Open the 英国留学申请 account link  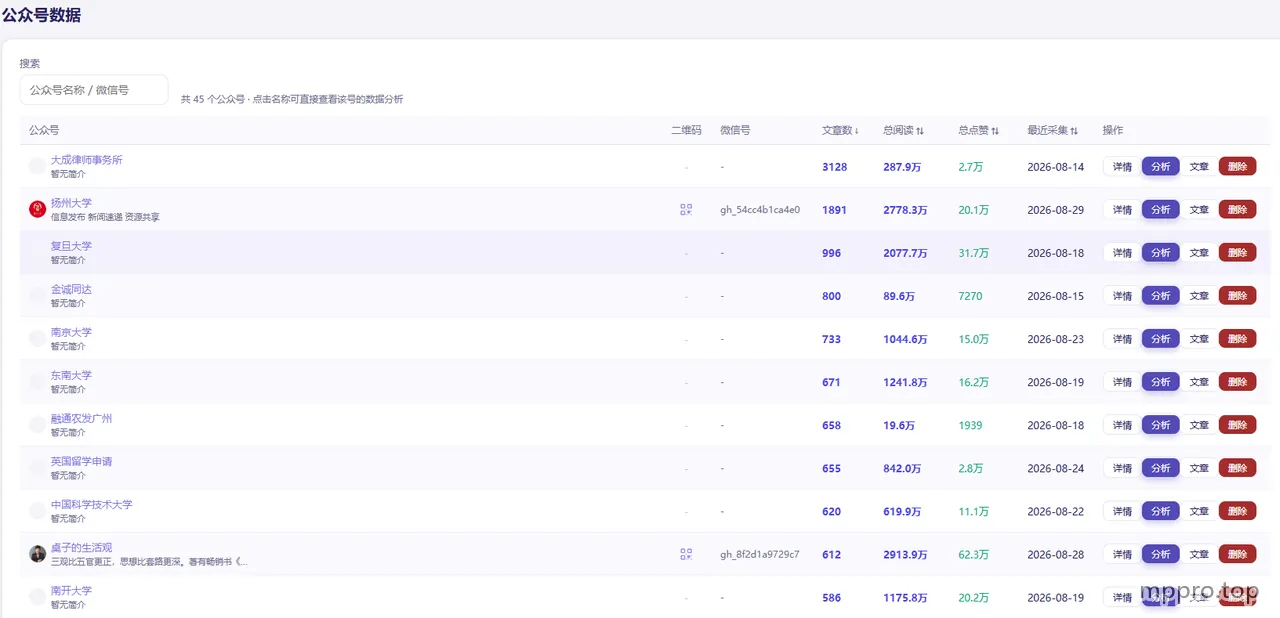pos(82,461)
